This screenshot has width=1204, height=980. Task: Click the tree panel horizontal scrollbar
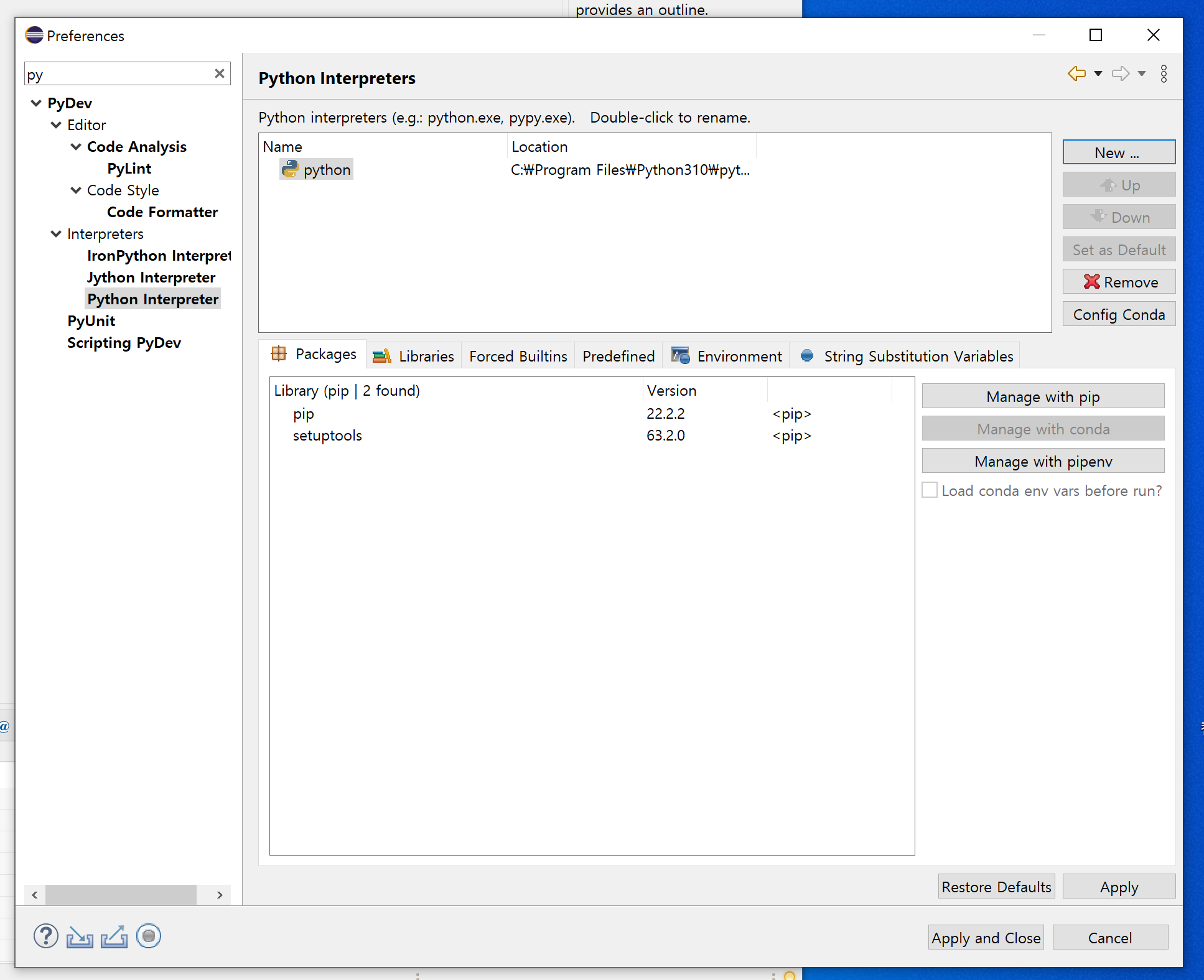pyautogui.click(x=121, y=895)
